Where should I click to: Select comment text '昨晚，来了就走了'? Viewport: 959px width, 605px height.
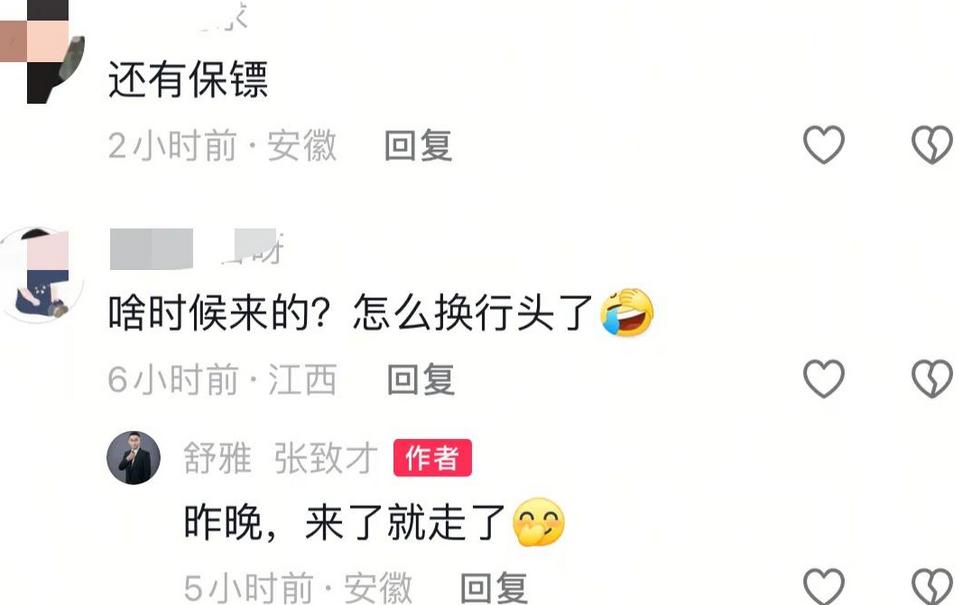pyautogui.click(x=344, y=522)
